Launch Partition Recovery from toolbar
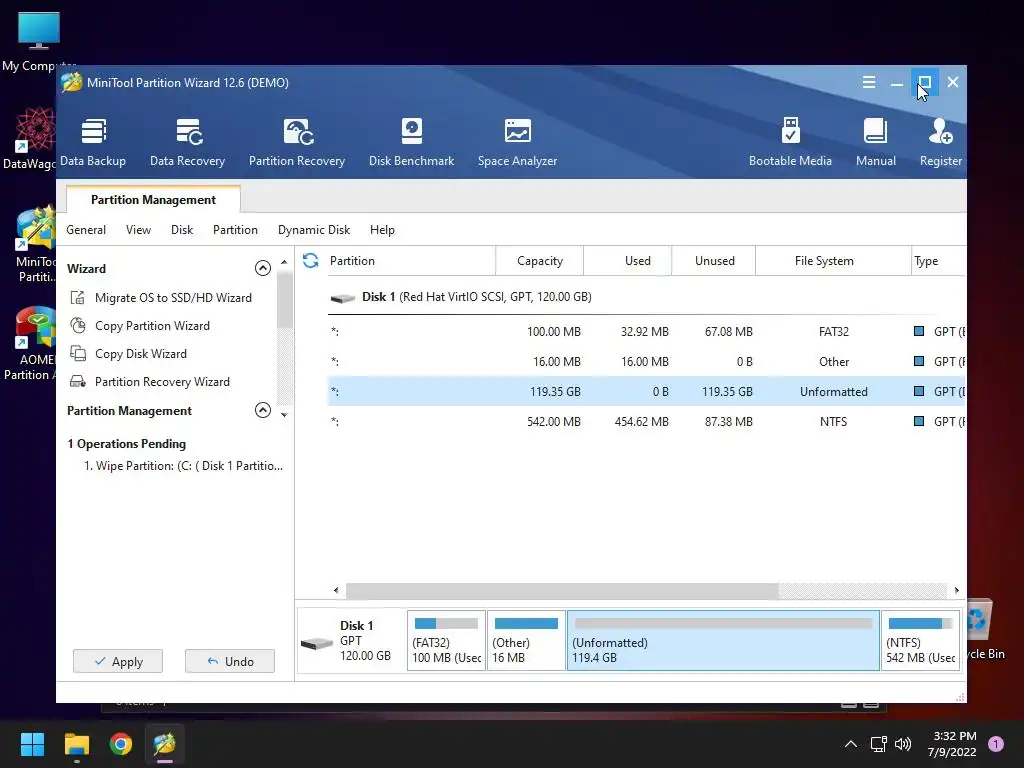This screenshot has height=768, width=1024. tap(297, 142)
